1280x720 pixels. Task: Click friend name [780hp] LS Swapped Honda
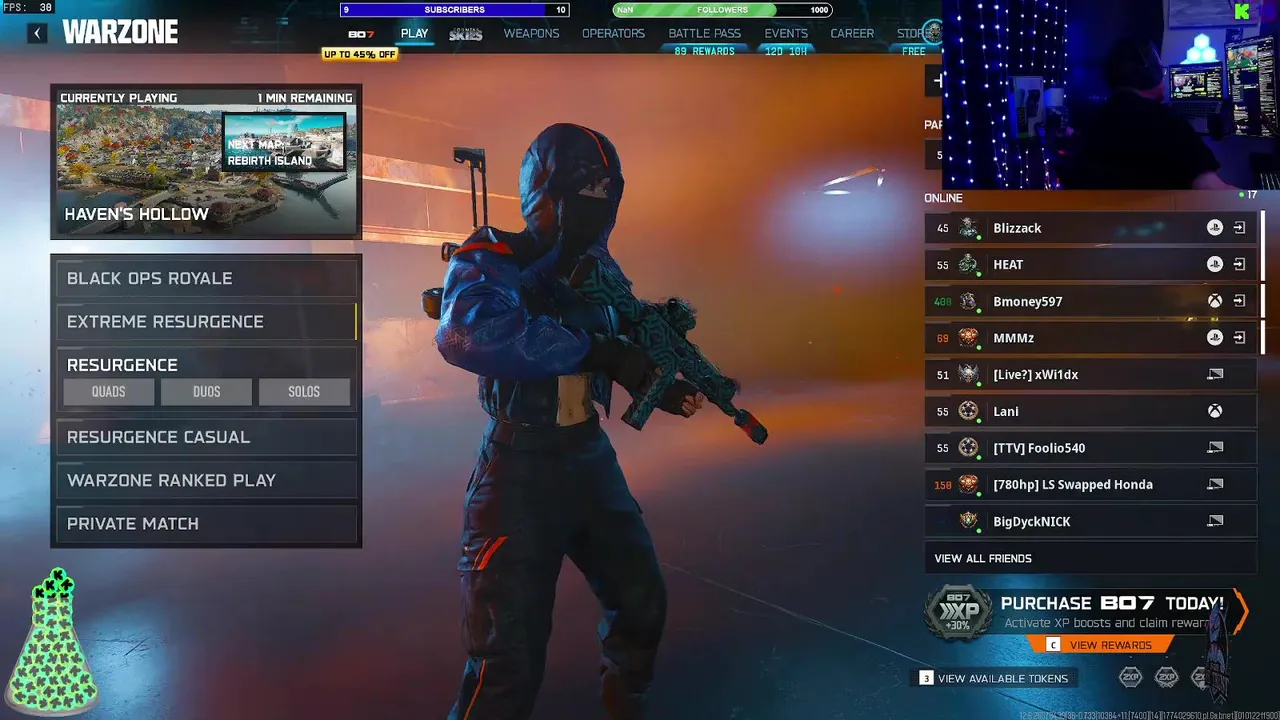point(1073,484)
